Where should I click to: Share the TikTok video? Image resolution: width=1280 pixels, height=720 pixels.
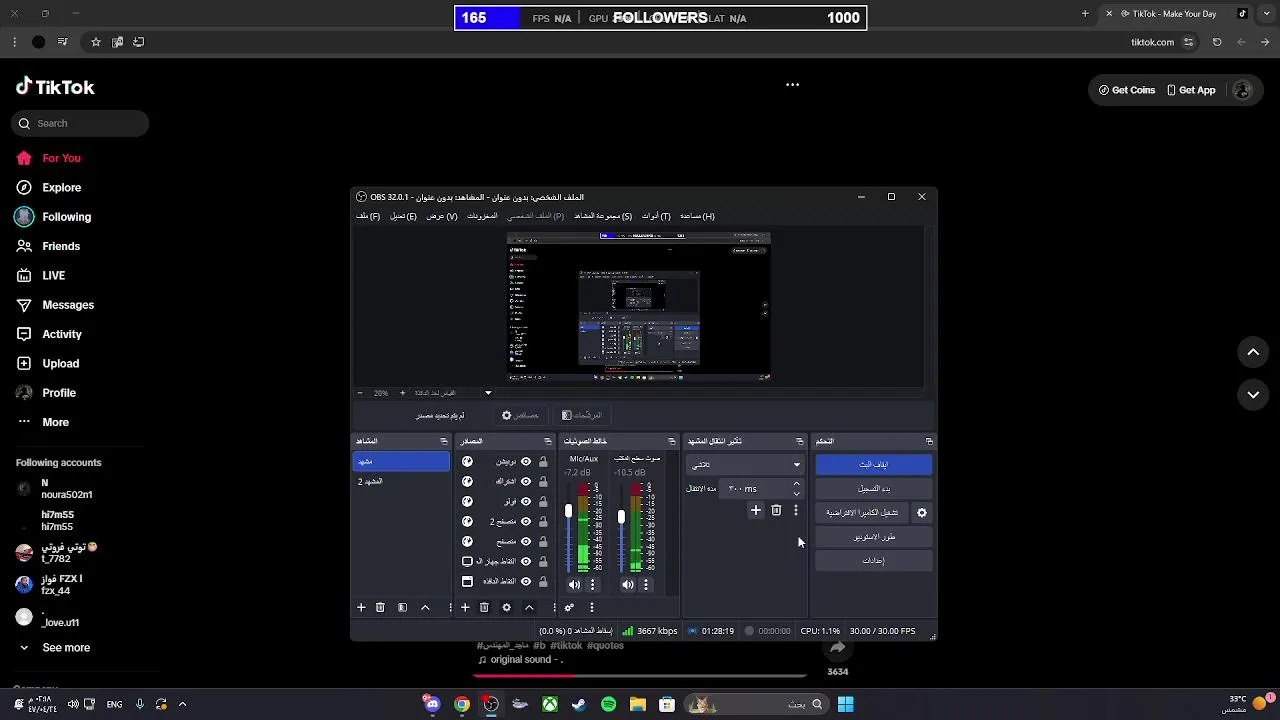[837, 648]
